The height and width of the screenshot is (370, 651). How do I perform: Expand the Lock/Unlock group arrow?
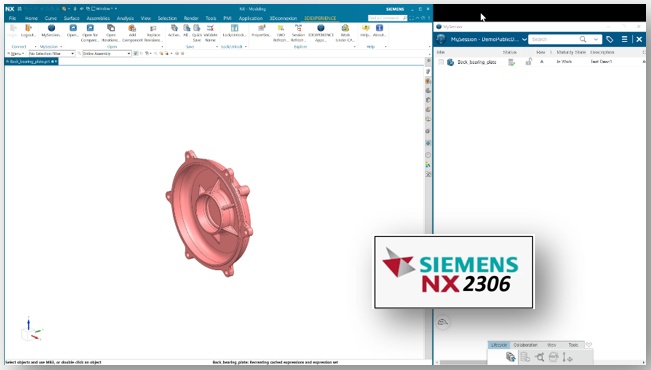pyautogui.click(x=246, y=47)
